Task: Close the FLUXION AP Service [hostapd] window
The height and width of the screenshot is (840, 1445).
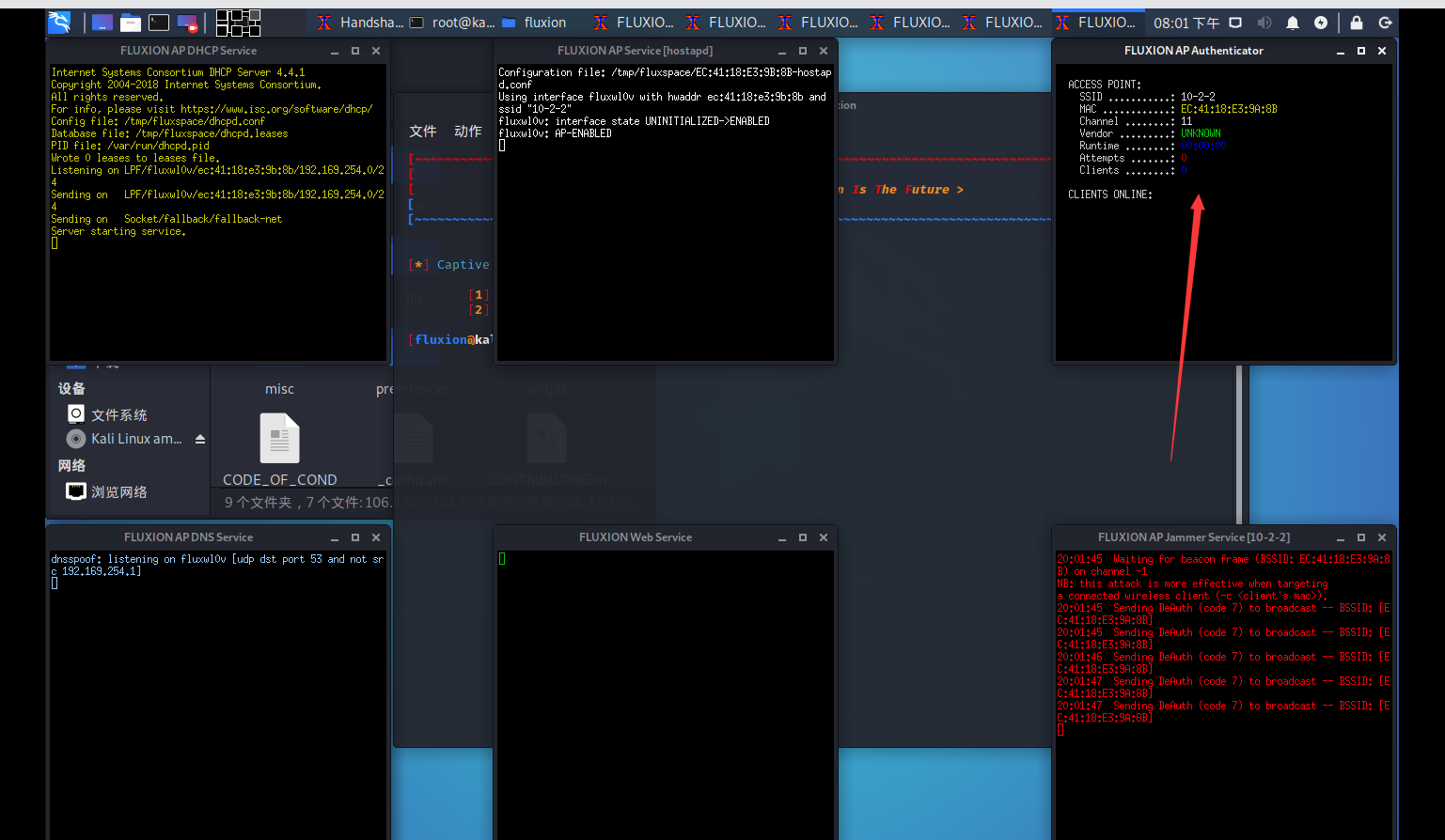Action: tap(824, 51)
